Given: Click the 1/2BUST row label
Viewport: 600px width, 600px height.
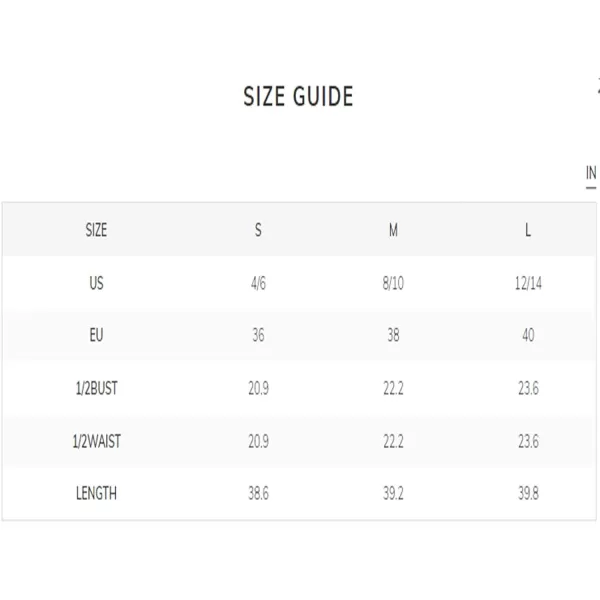Looking at the screenshot, I should 96,388.
